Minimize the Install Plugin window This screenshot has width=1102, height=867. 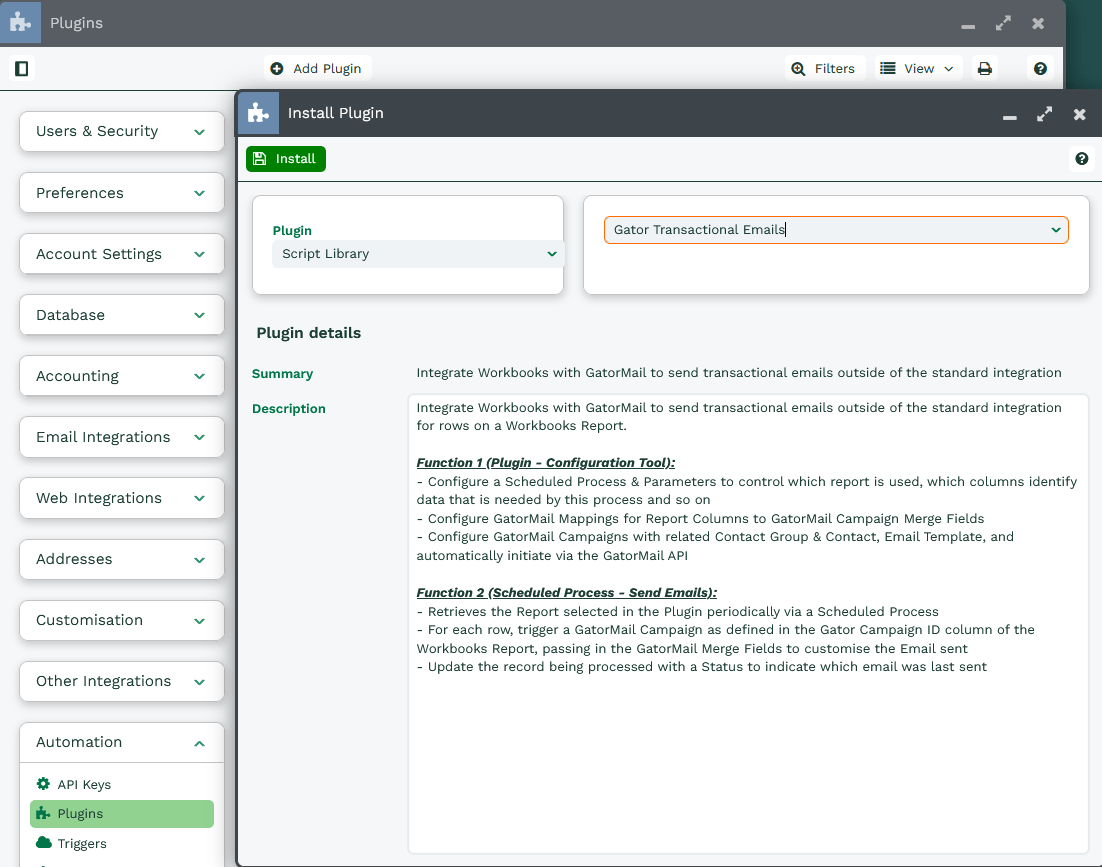(x=1009, y=116)
